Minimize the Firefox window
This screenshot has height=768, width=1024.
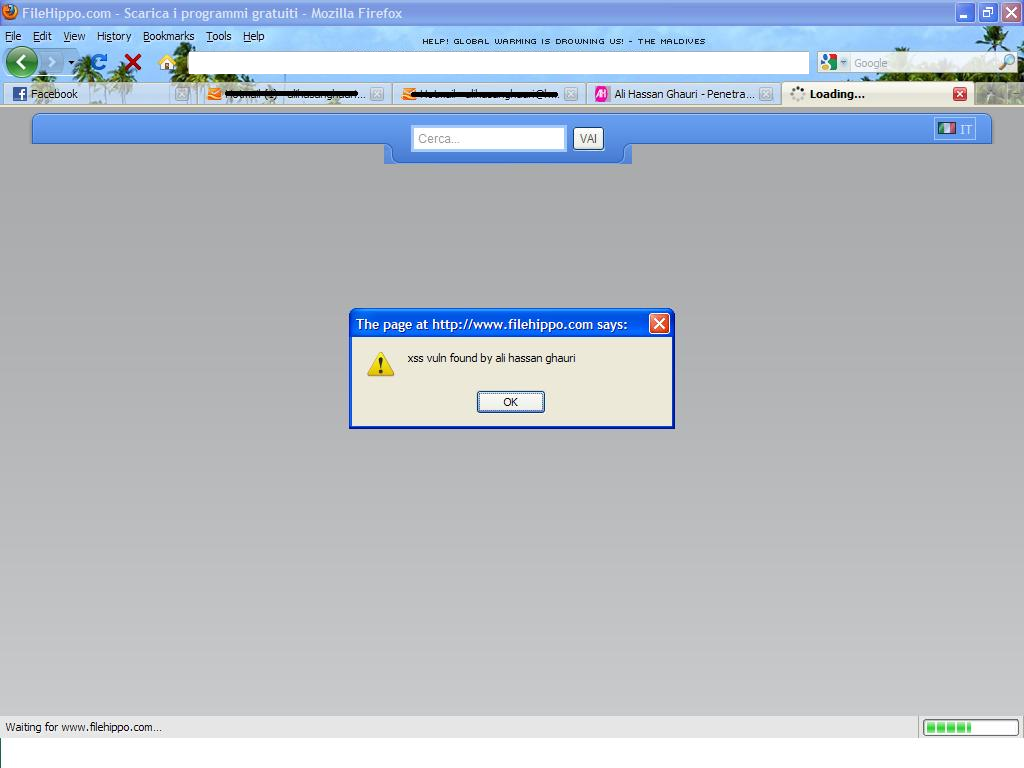pos(965,12)
